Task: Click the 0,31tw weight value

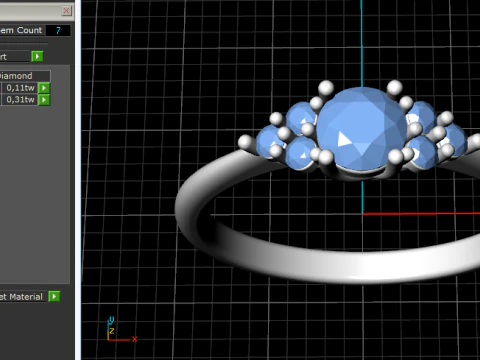Action: tap(20, 100)
